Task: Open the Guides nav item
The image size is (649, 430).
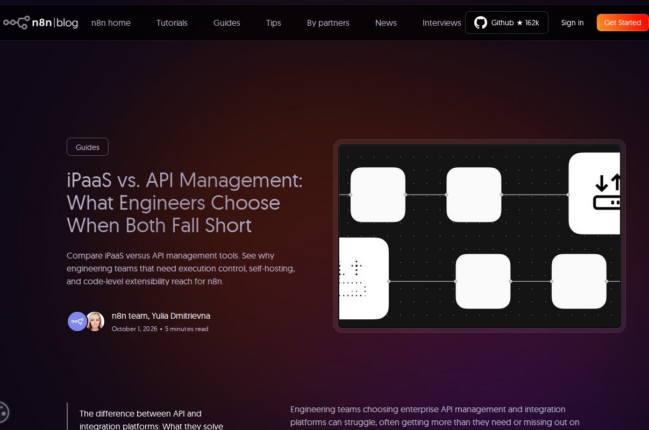Action: click(x=226, y=23)
